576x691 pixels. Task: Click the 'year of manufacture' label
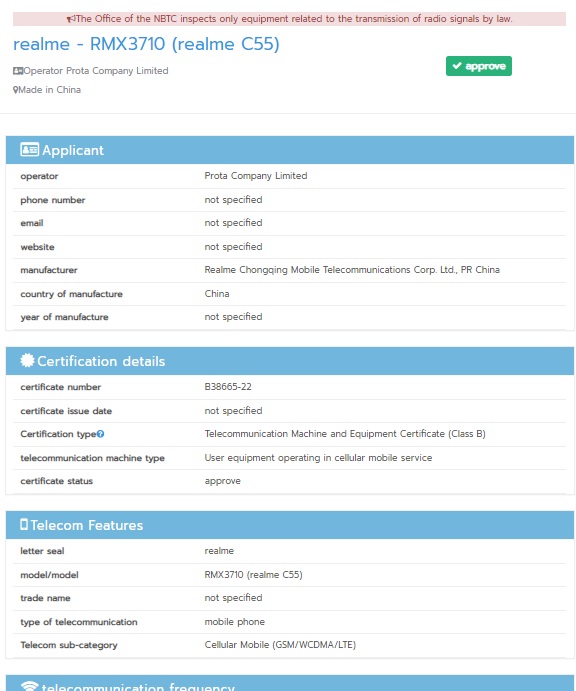coord(64,317)
